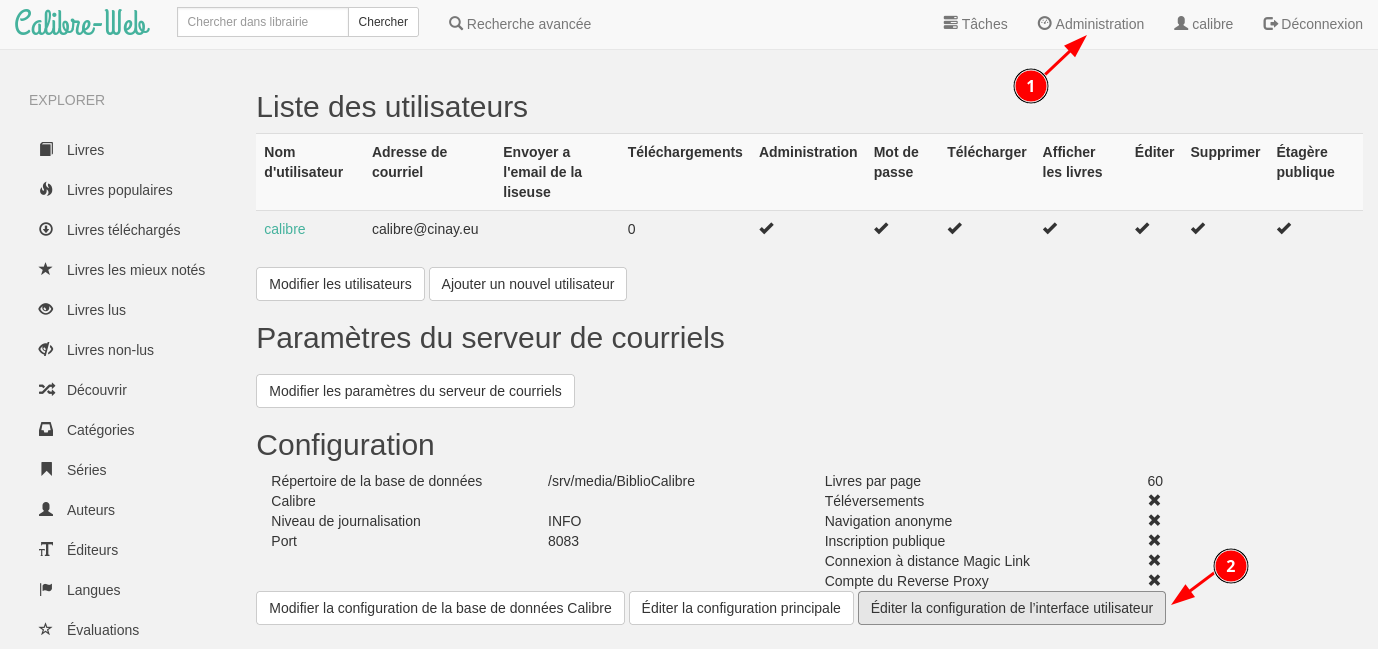
Task: Click the flag icon for Langues
Action: click(x=46, y=590)
